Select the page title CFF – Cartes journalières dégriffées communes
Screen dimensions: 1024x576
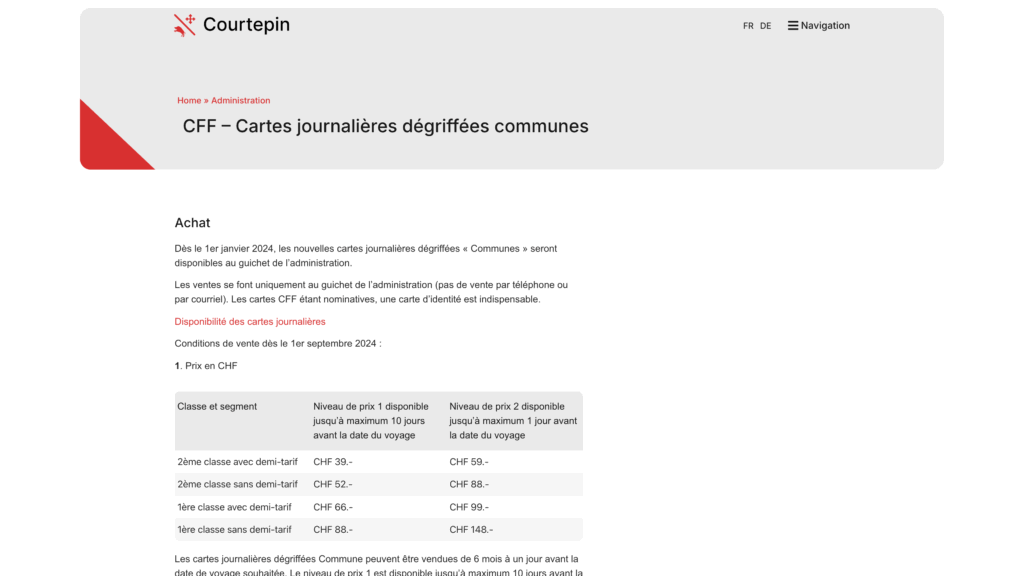(385, 126)
